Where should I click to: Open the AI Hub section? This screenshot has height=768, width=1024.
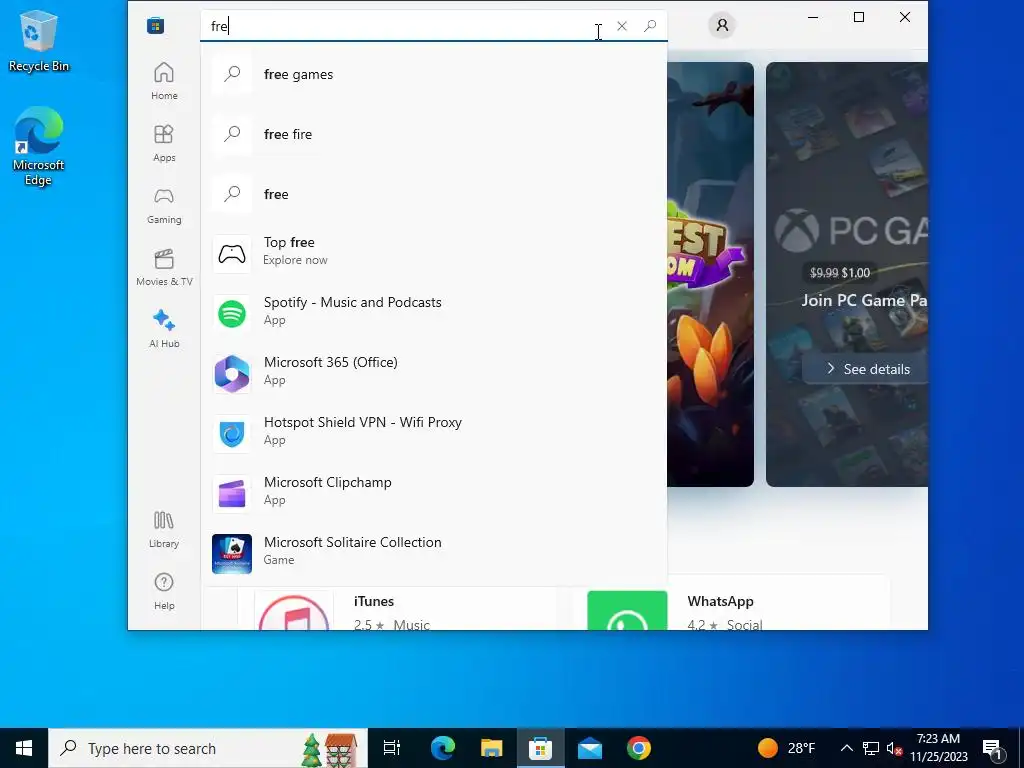coord(164,329)
